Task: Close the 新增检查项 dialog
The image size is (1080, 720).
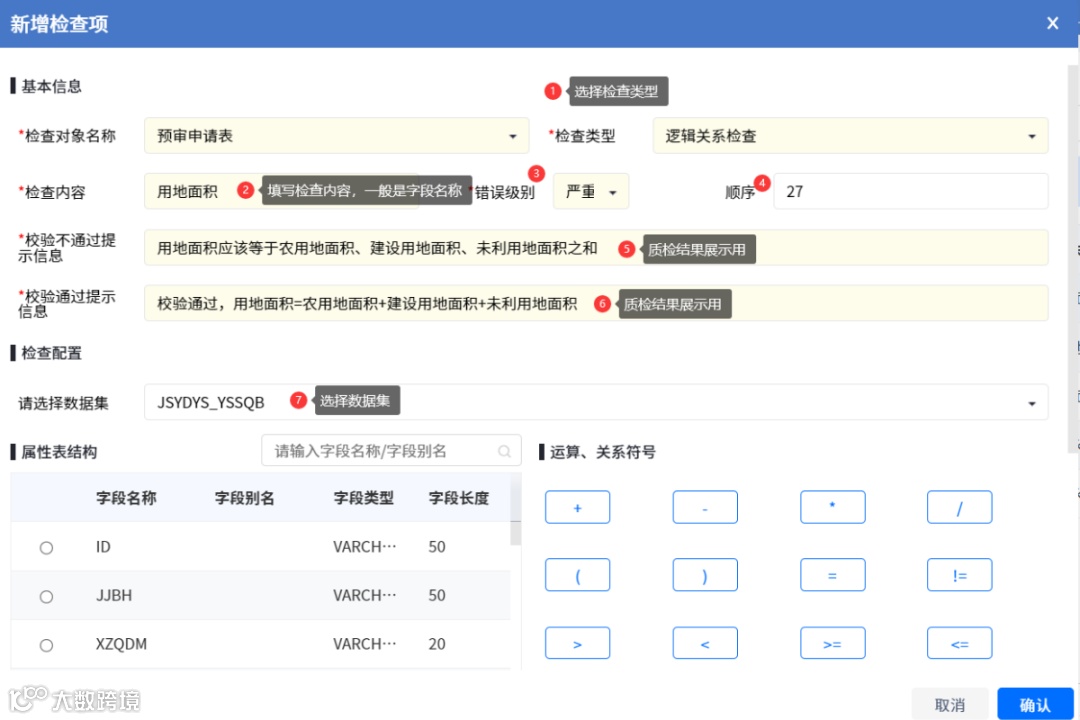Action: click(x=1052, y=23)
